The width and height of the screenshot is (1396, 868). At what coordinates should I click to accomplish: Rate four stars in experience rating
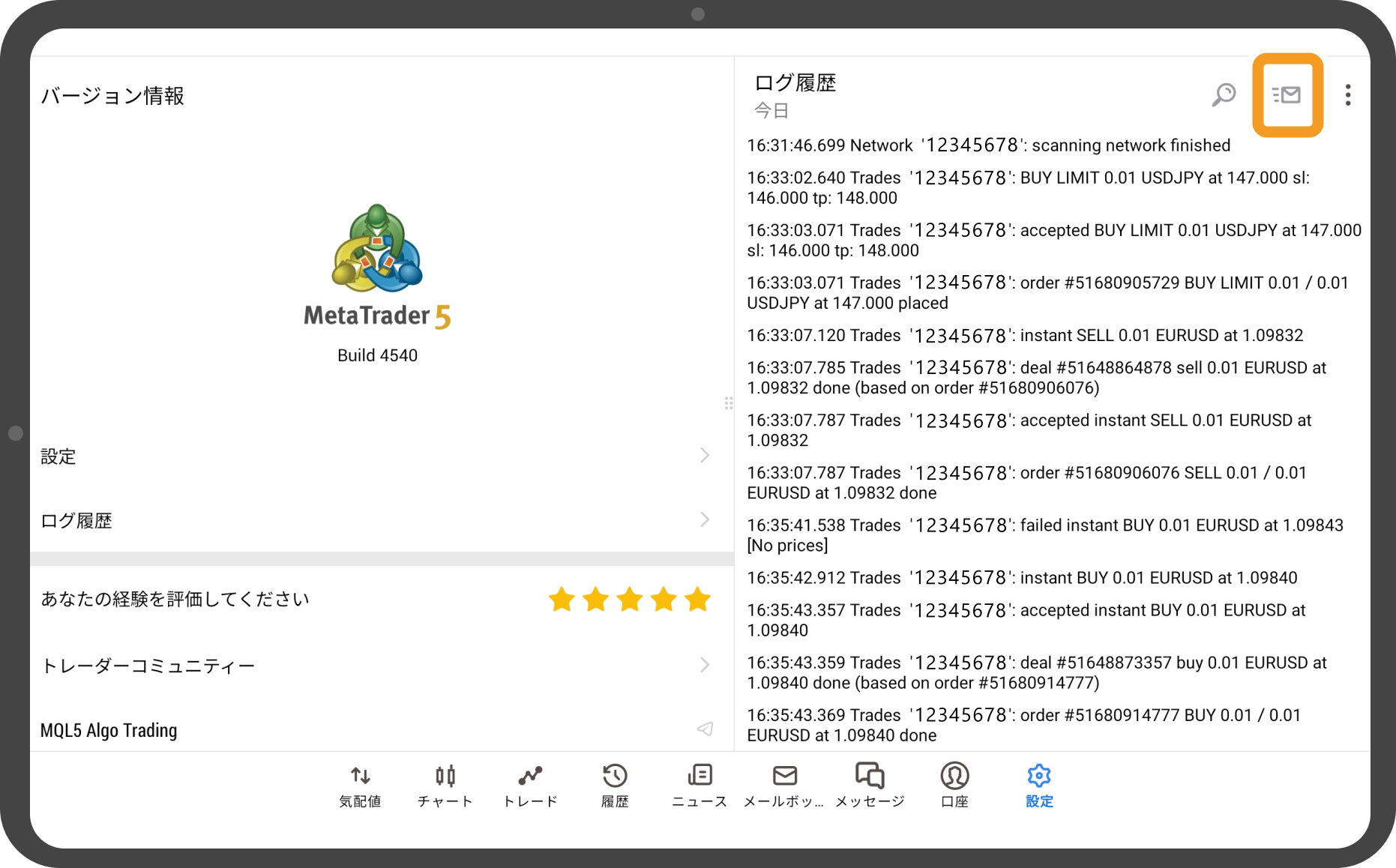(x=664, y=600)
